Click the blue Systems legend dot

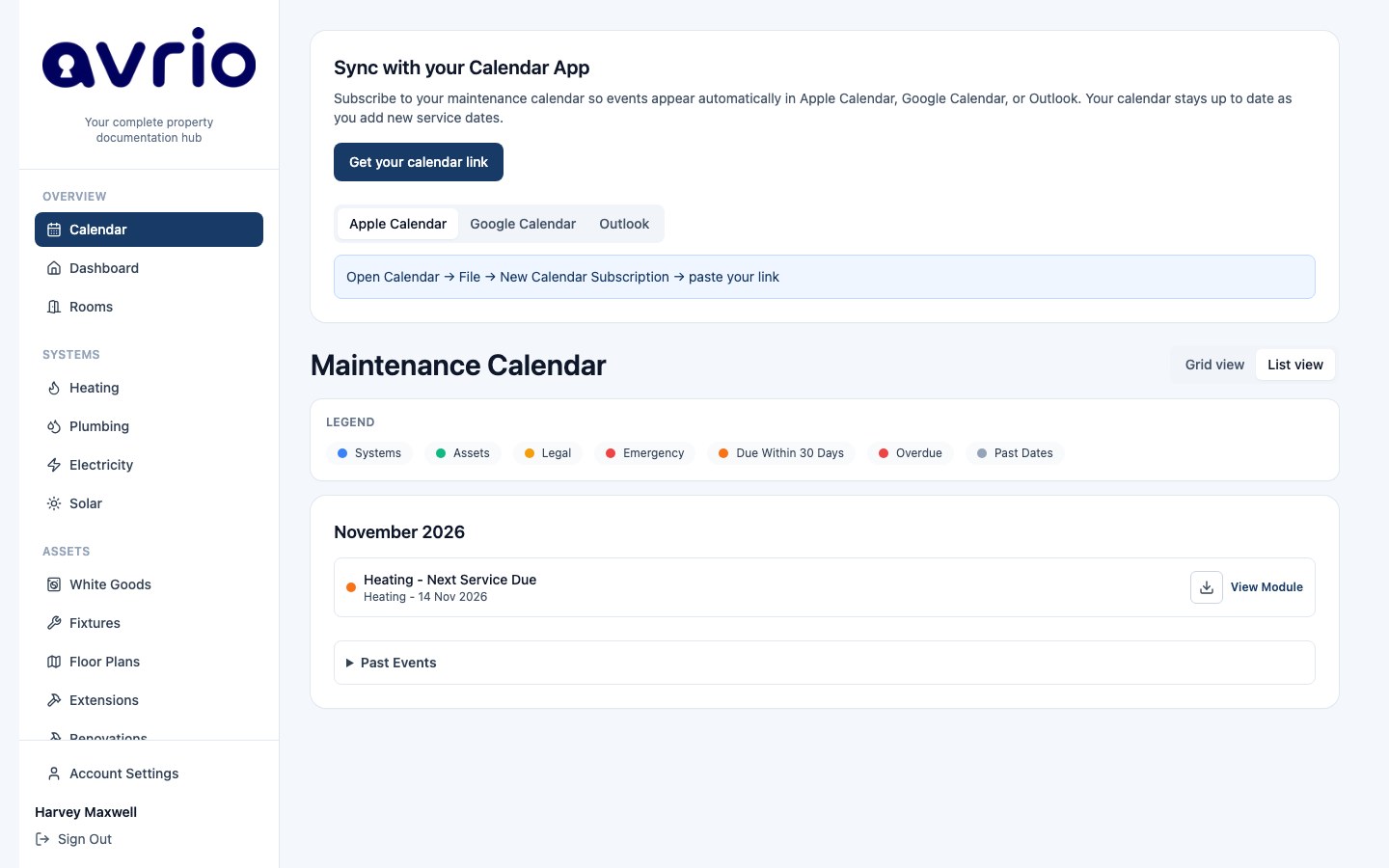[342, 453]
